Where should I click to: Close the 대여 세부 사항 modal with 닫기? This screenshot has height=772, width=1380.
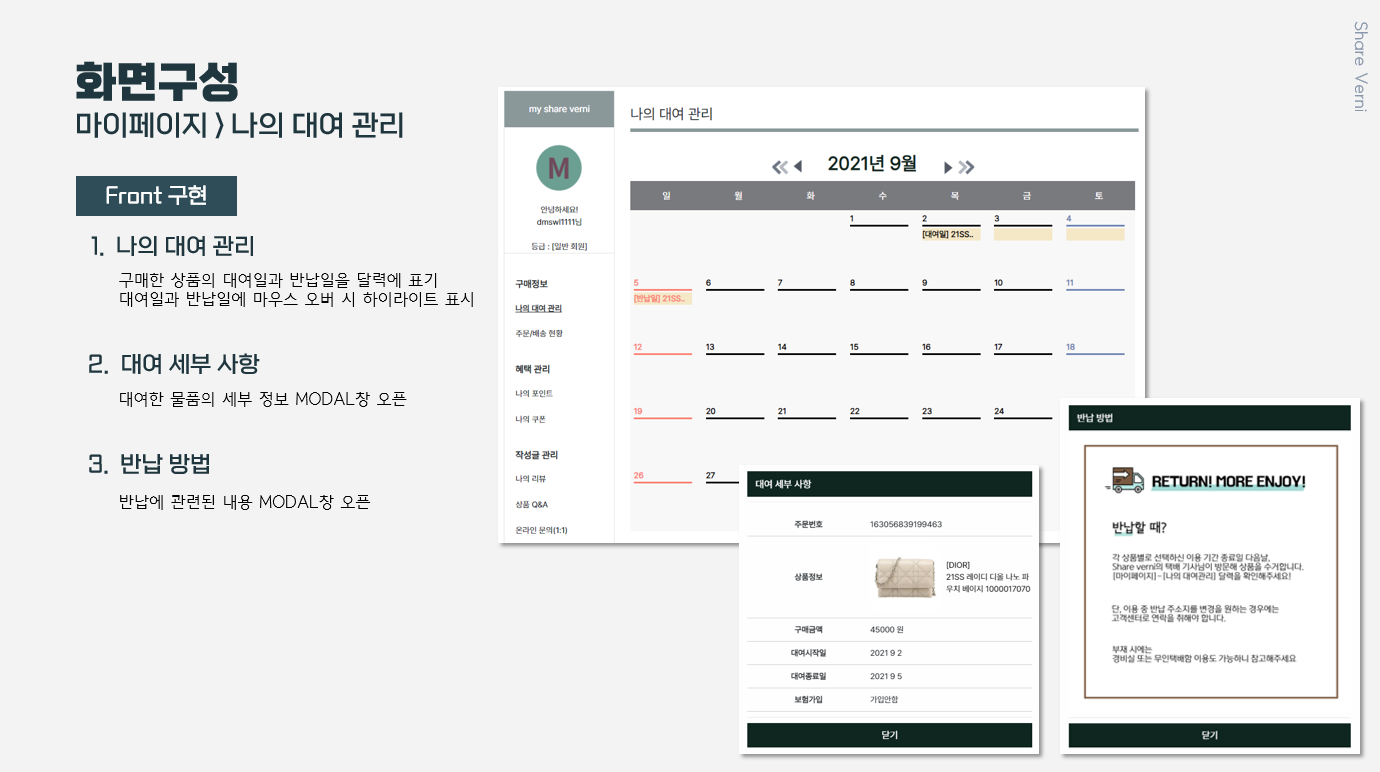889,735
